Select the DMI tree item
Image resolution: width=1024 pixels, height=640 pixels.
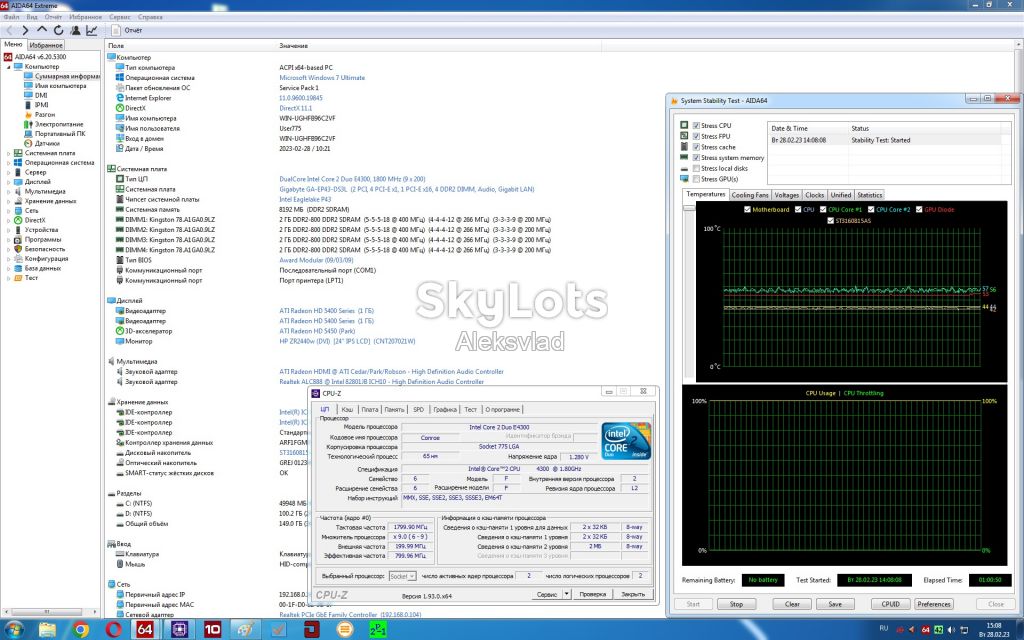[41, 95]
